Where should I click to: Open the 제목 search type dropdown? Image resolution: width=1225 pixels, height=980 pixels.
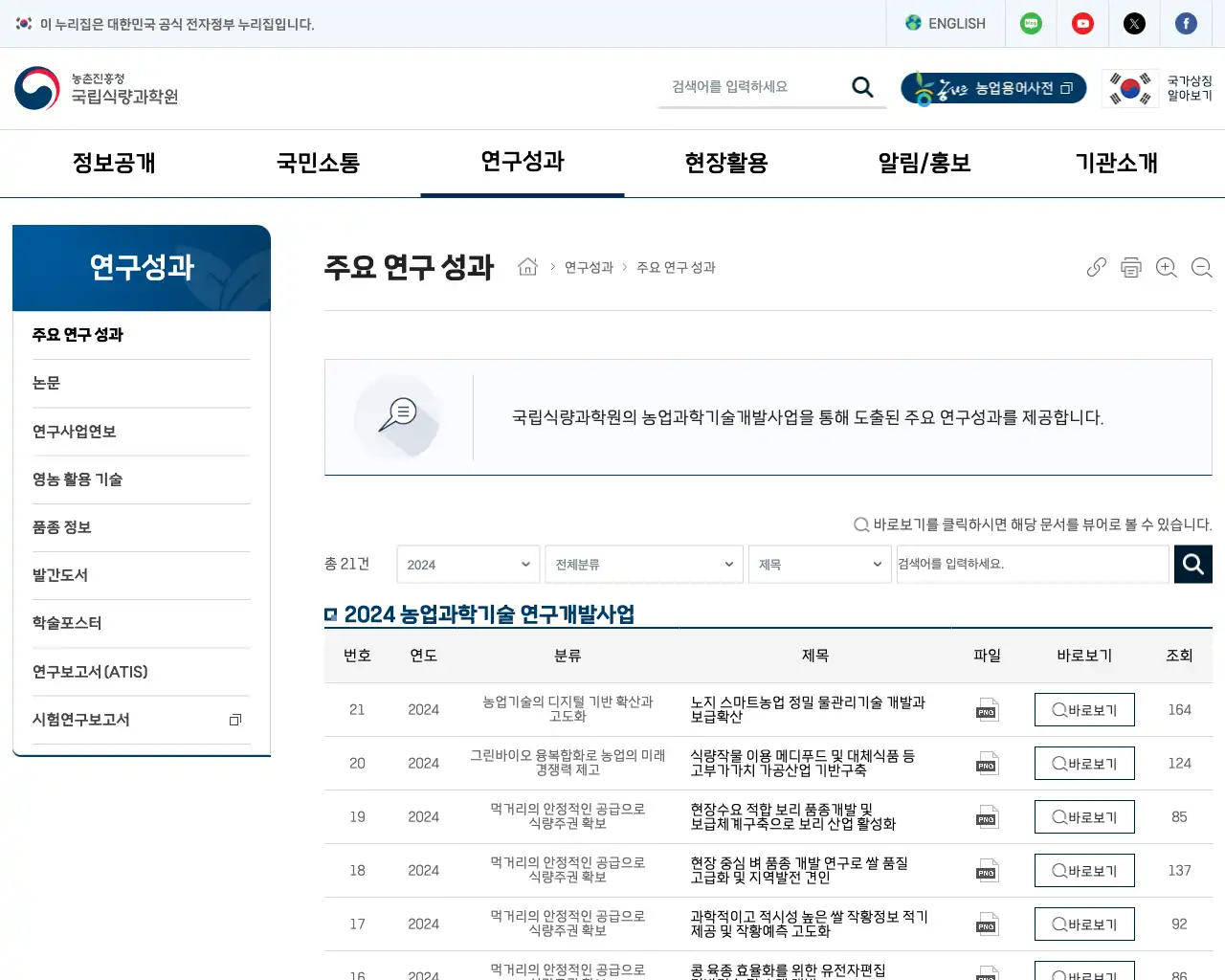(819, 564)
